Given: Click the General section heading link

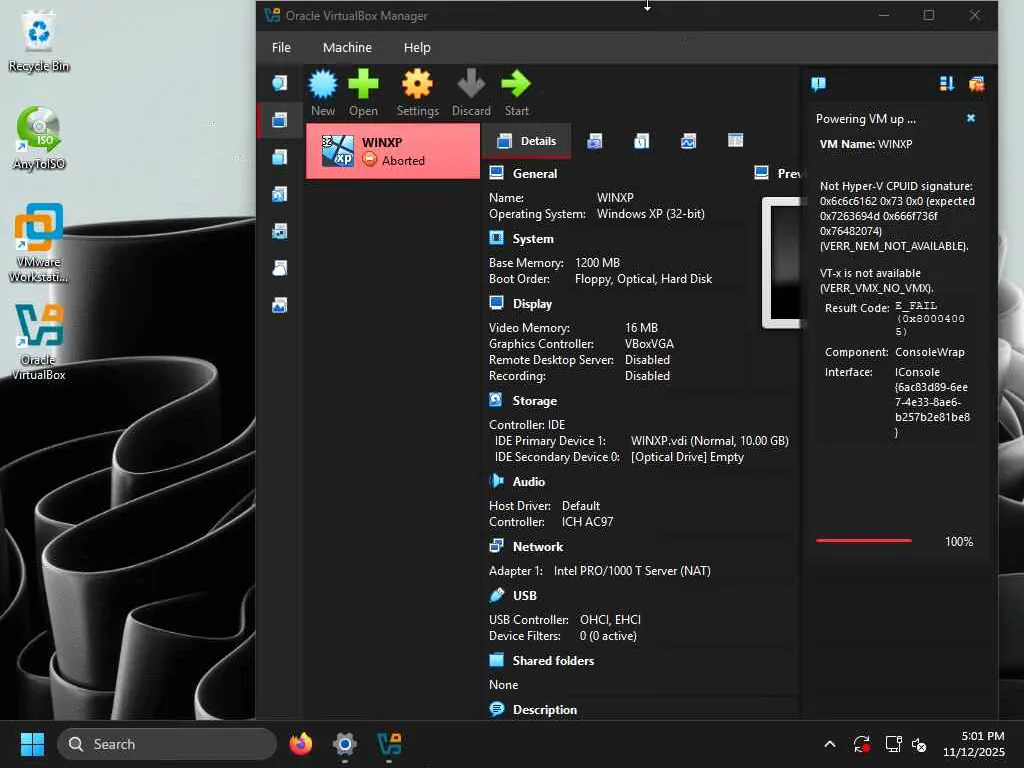Looking at the screenshot, I should [x=535, y=174].
